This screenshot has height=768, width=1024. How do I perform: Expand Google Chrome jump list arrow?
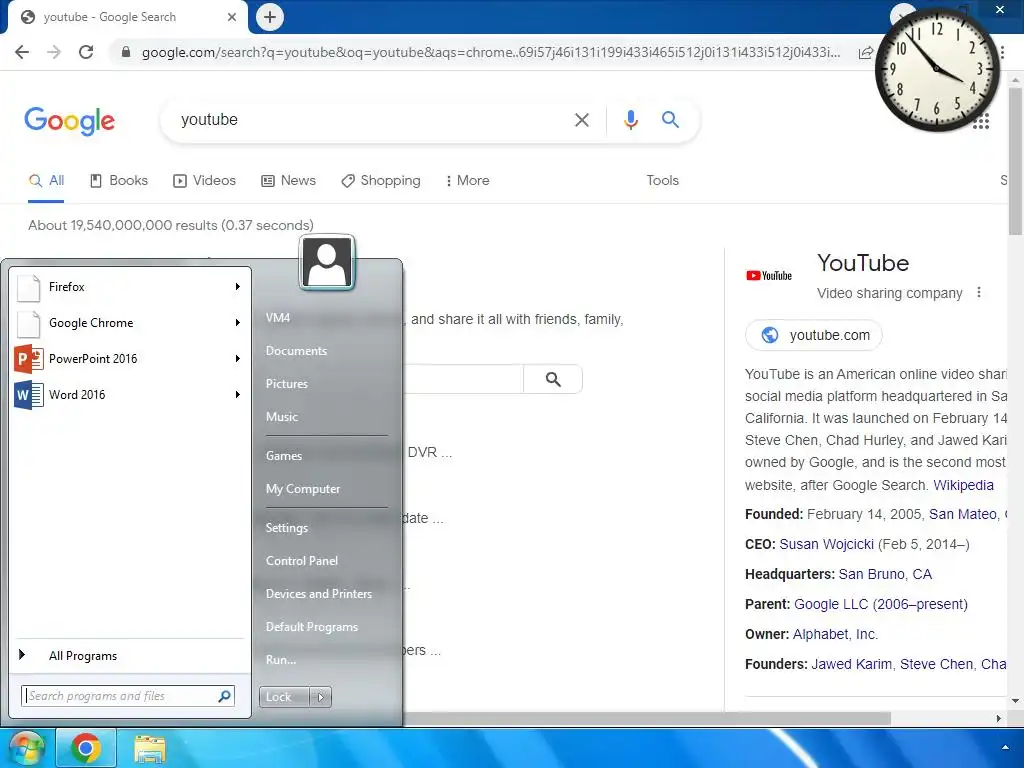(x=238, y=323)
